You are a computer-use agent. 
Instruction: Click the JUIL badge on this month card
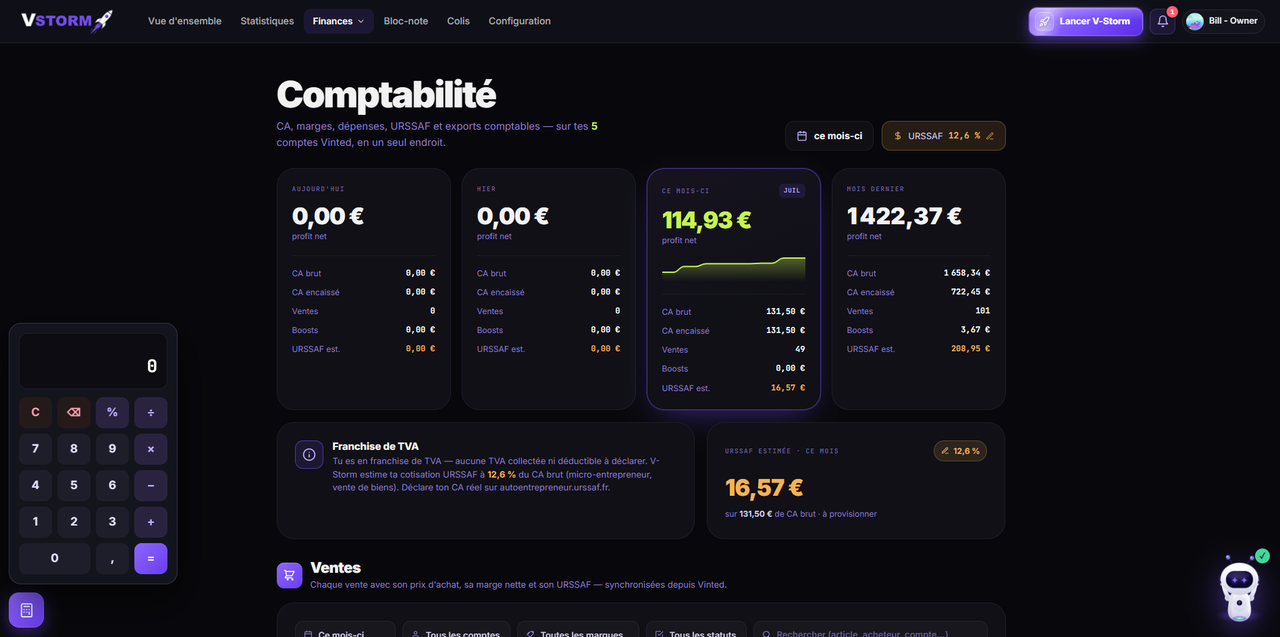792,190
